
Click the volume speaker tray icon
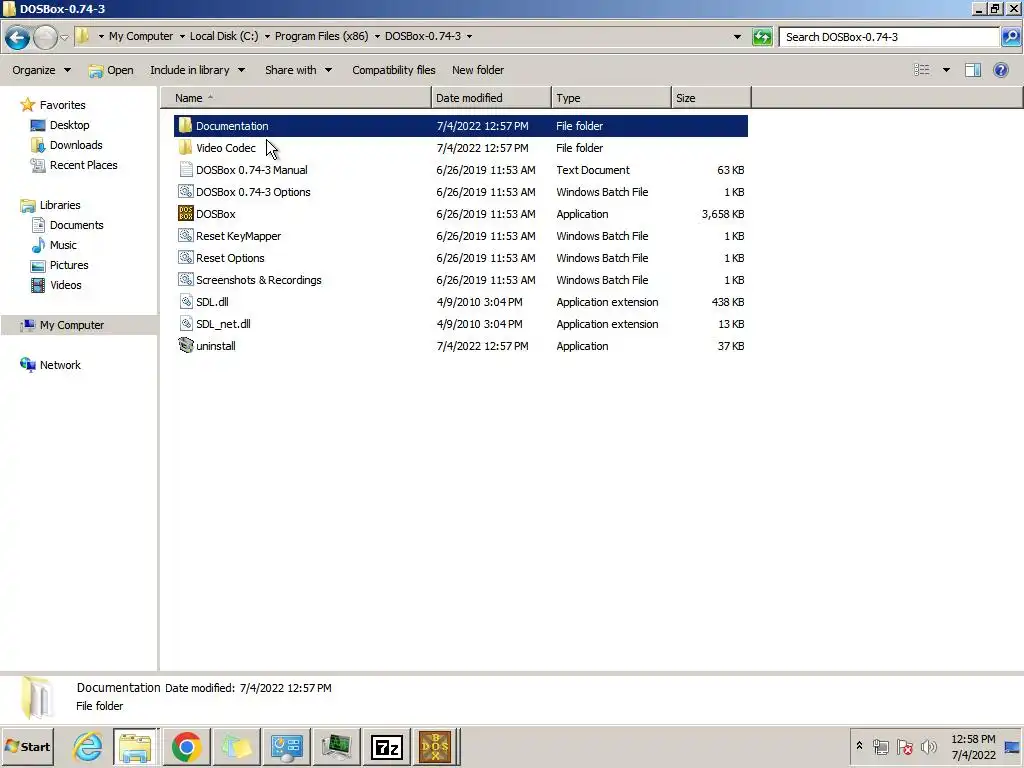[x=928, y=746]
